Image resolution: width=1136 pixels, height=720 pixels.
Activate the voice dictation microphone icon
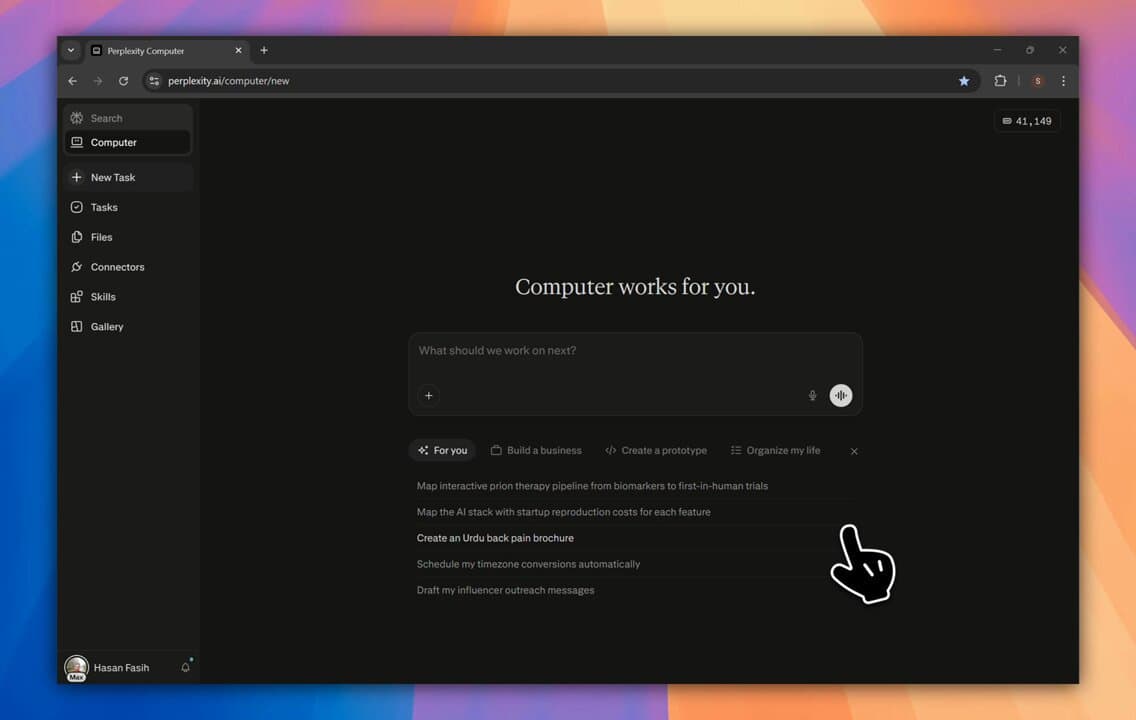pos(812,395)
